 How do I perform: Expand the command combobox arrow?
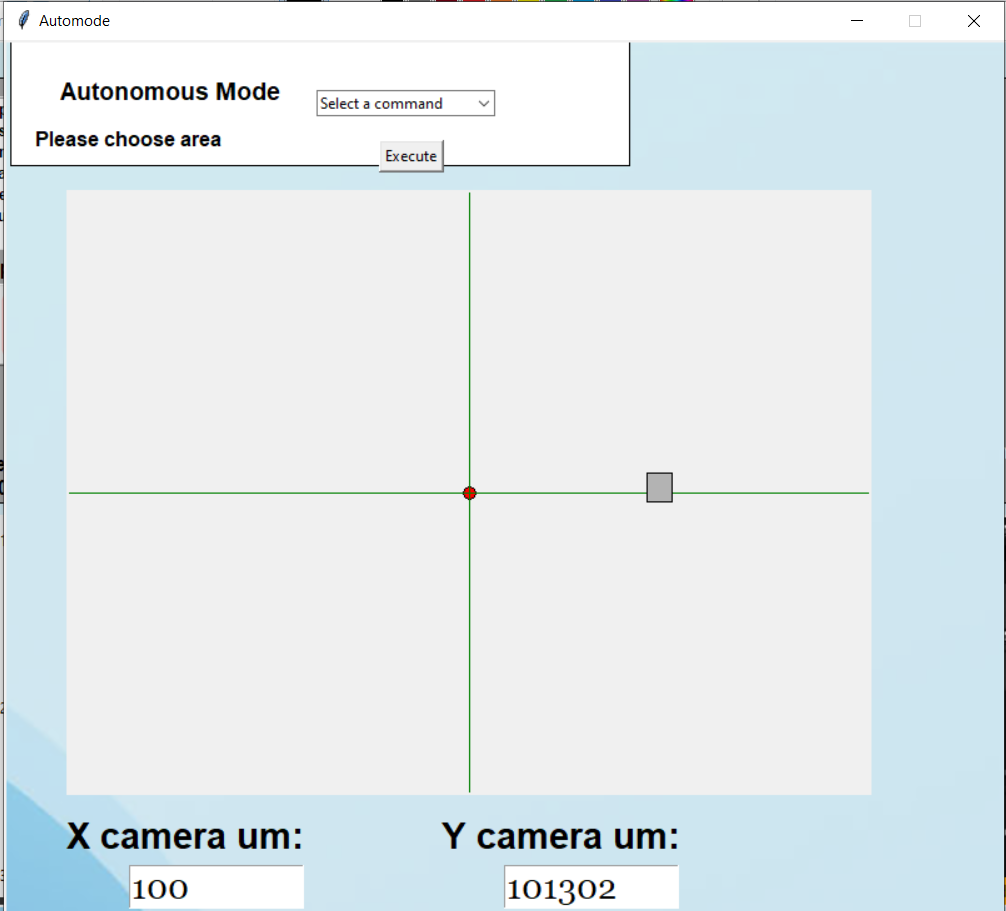point(483,103)
